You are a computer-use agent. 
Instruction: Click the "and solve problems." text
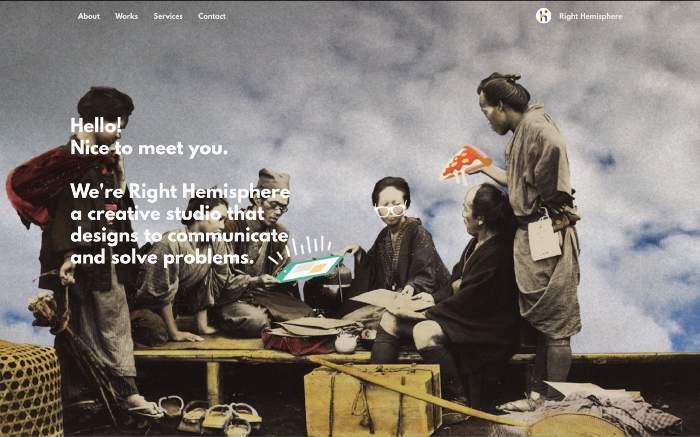point(162,258)
